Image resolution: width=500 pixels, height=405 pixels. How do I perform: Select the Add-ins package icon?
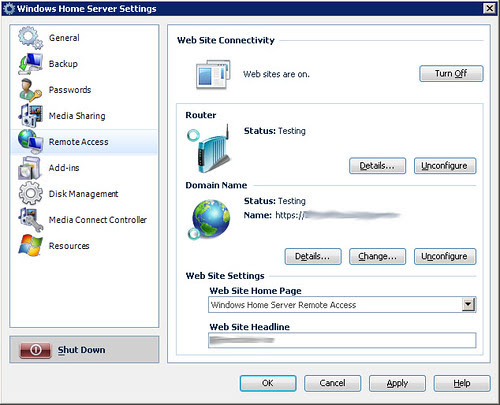30,168
